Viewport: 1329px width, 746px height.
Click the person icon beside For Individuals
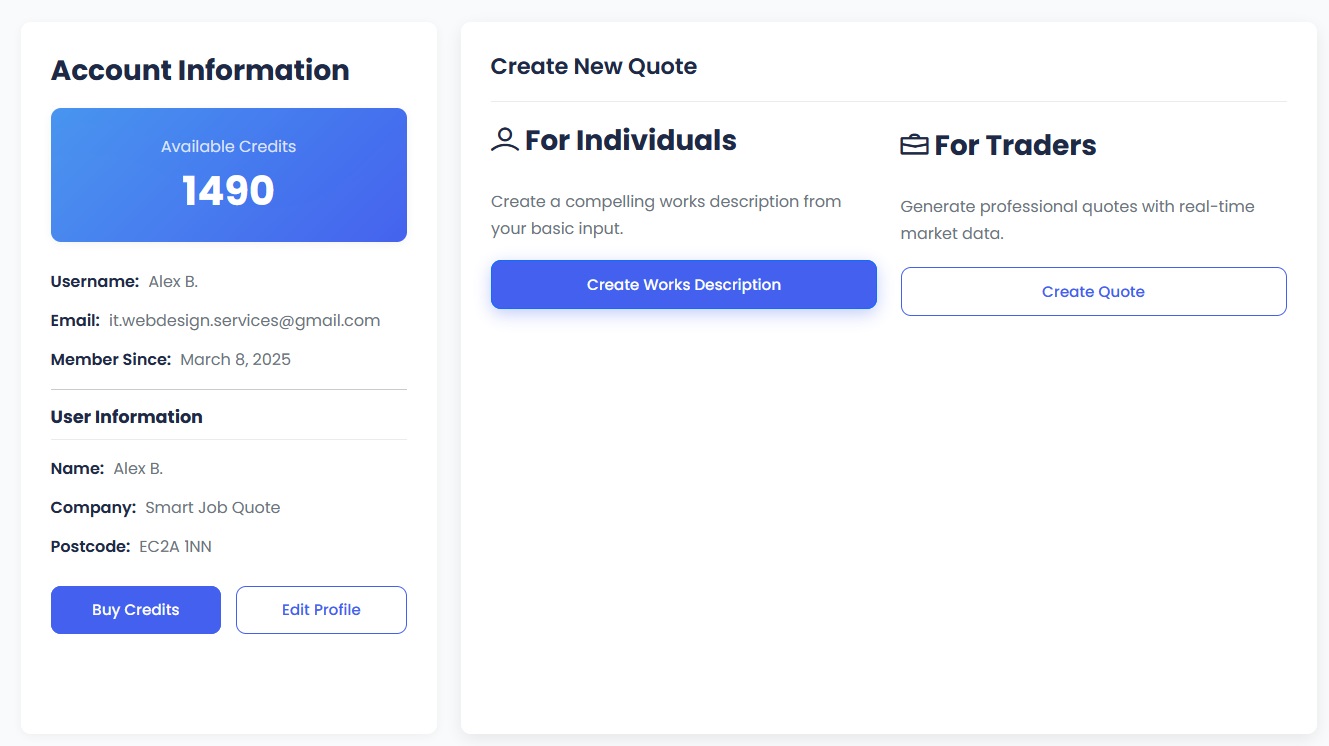click(x=505, y=140)
